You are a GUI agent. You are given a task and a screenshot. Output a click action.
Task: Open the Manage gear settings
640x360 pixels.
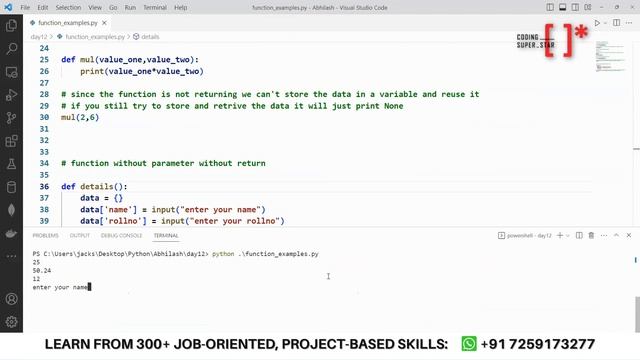coord(11,322)
